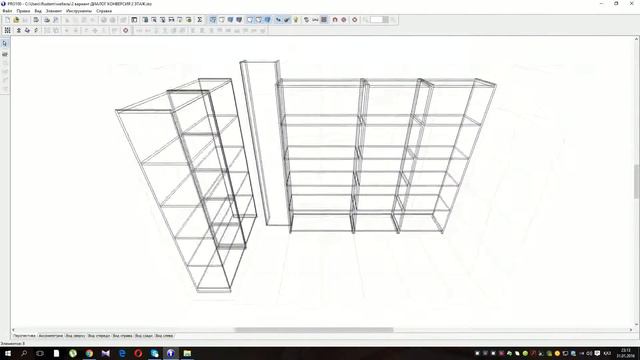Select the pointer tool in the left sidebar
Screen dimensions: 640x360
[5, 43]
